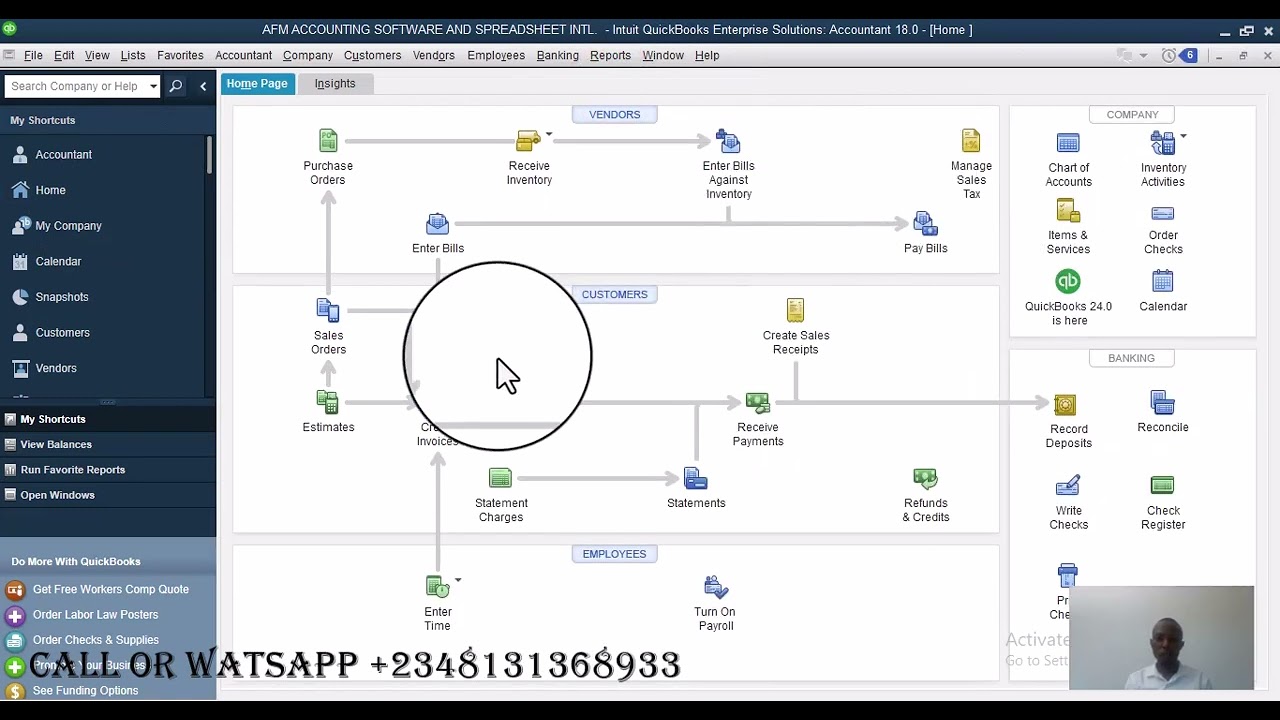Click the Employees section button
This screenshot has height=720, width=1280.
pos(614,554)
